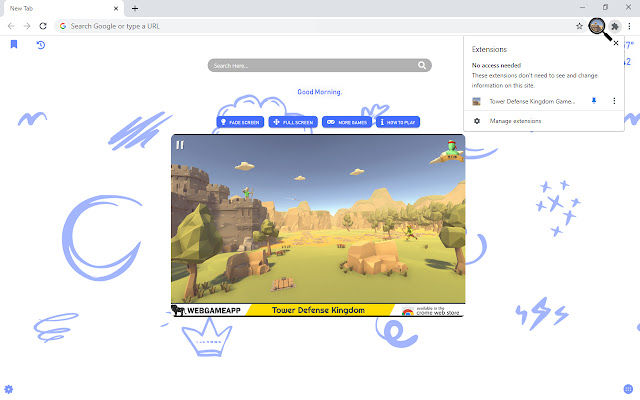Reload the current page
The height and width of the screenshot is (400, 640).
43,26
